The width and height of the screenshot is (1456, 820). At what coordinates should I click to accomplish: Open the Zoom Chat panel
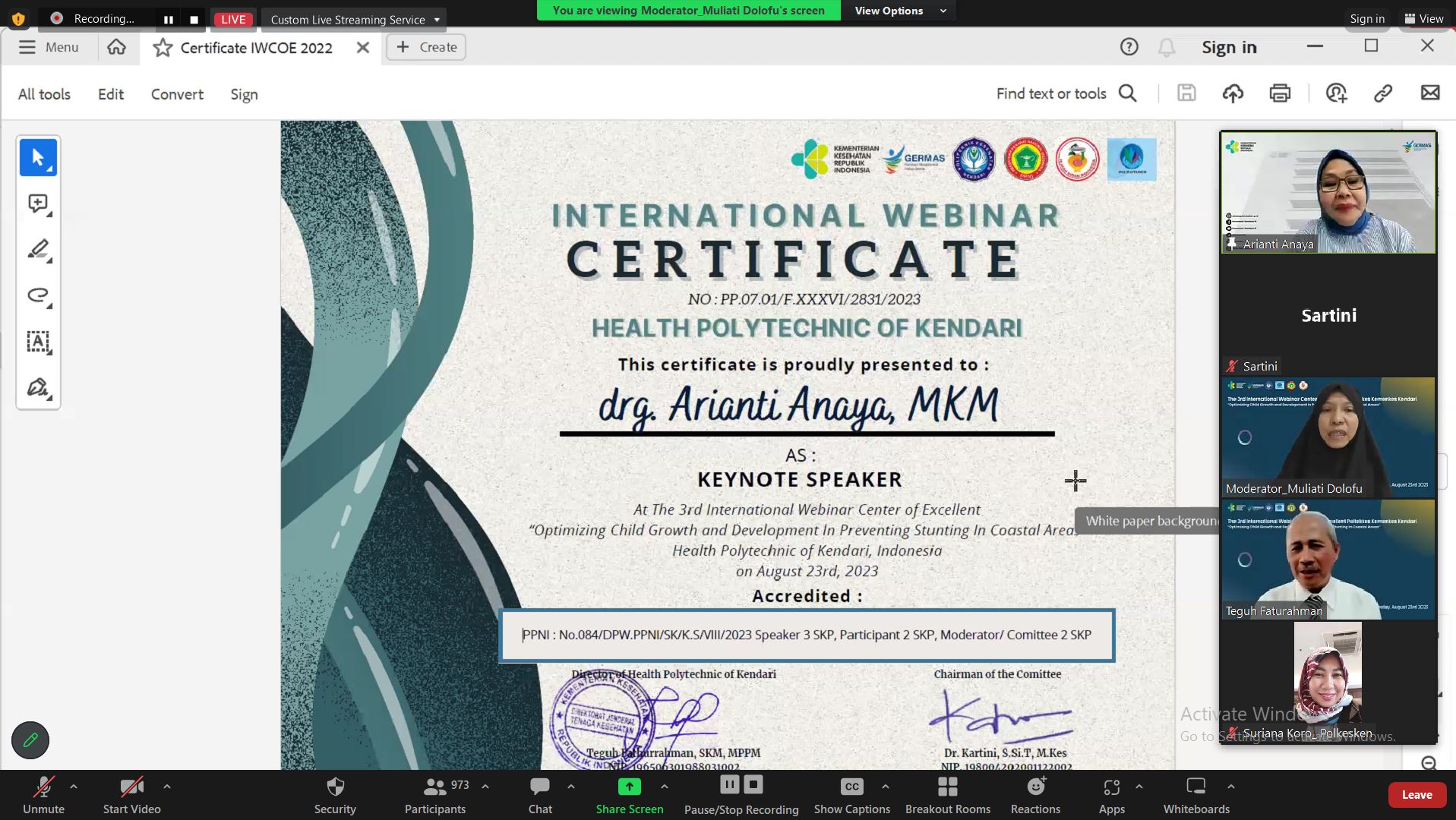[540, 795]
